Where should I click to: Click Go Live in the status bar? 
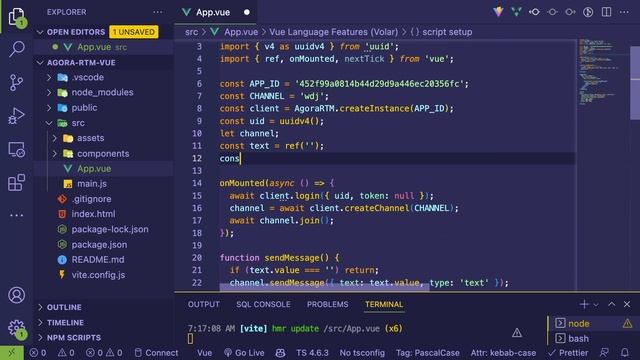click(x=244, y=353)
